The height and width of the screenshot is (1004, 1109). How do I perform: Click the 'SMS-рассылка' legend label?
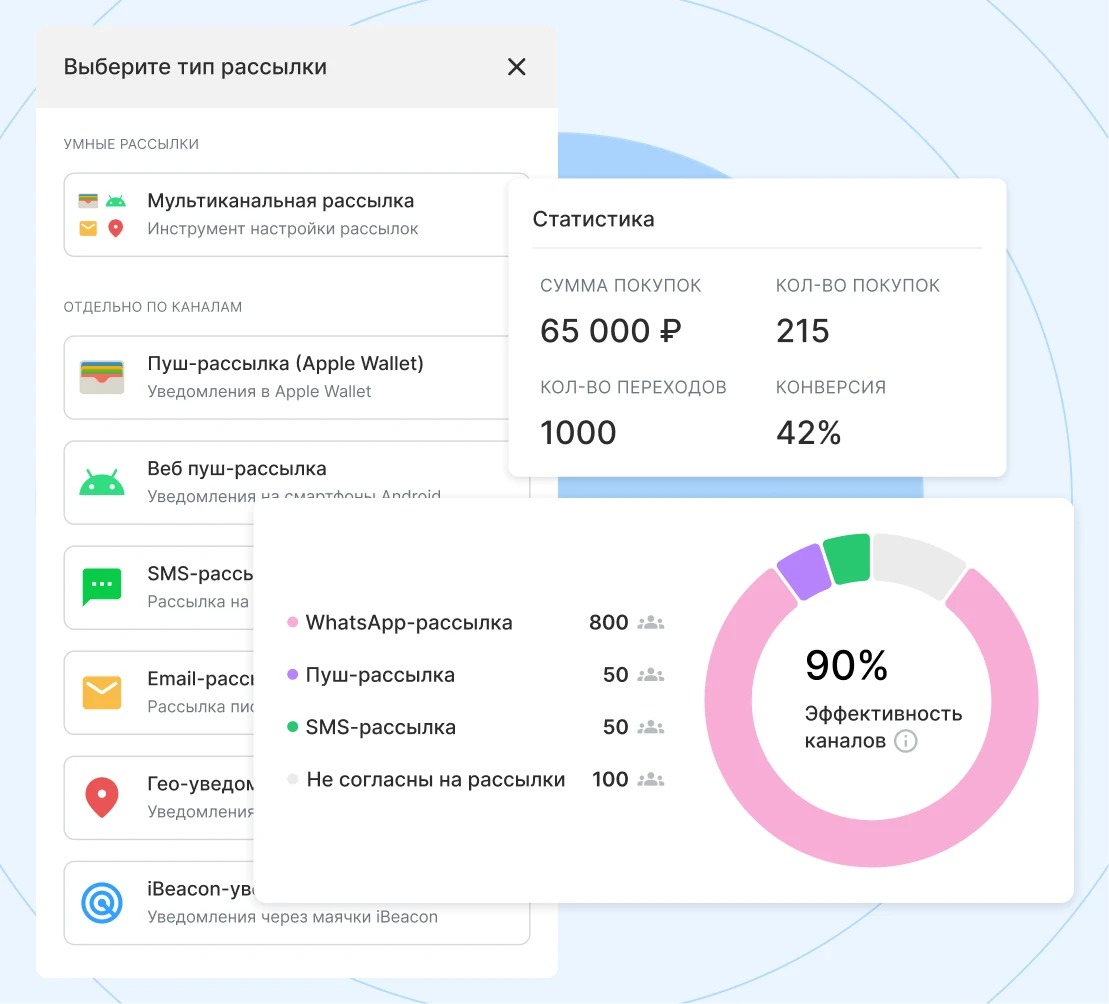(x=381, y=728)
